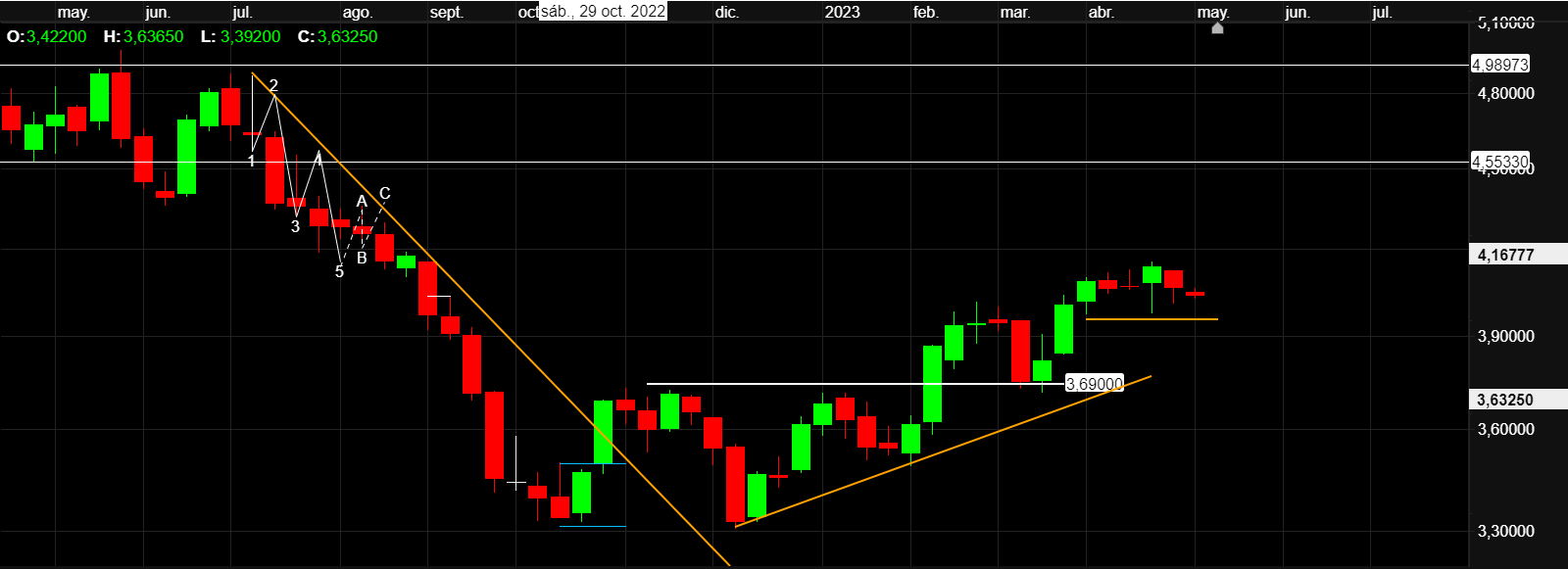Click the 4,98973 price level tag
Viewport: 1568px width, 569px height.
point(1499,65)
